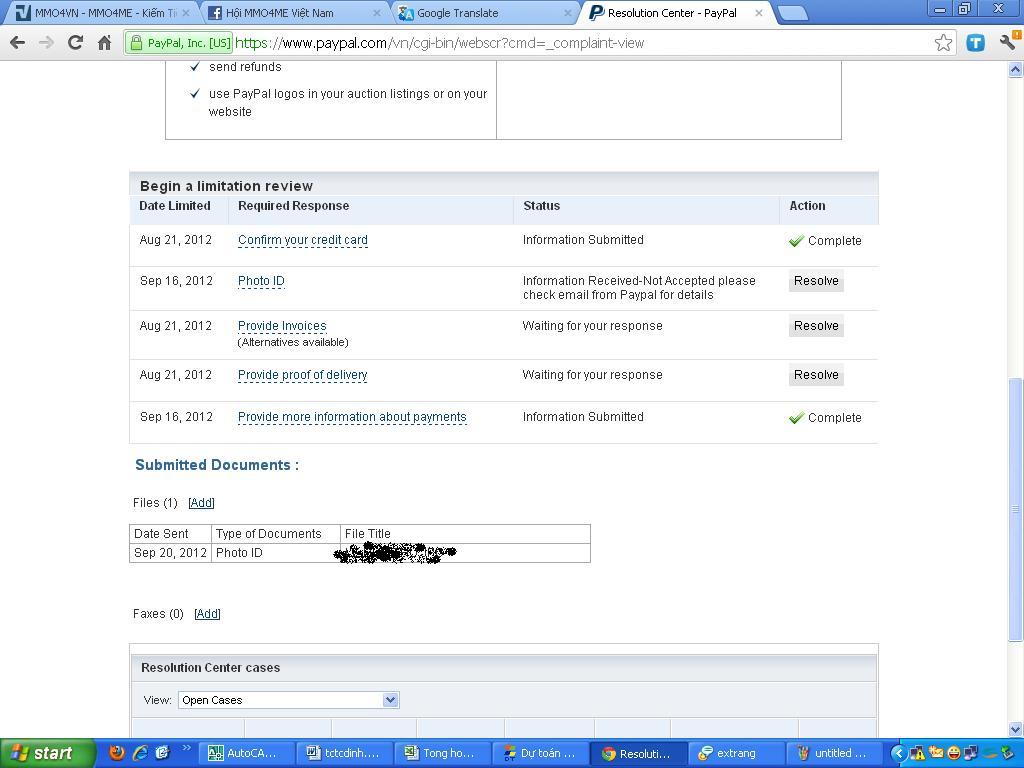1024x768 pixels.
Task: Resolve the proof of delivery requirement
Action: (816, 375)
